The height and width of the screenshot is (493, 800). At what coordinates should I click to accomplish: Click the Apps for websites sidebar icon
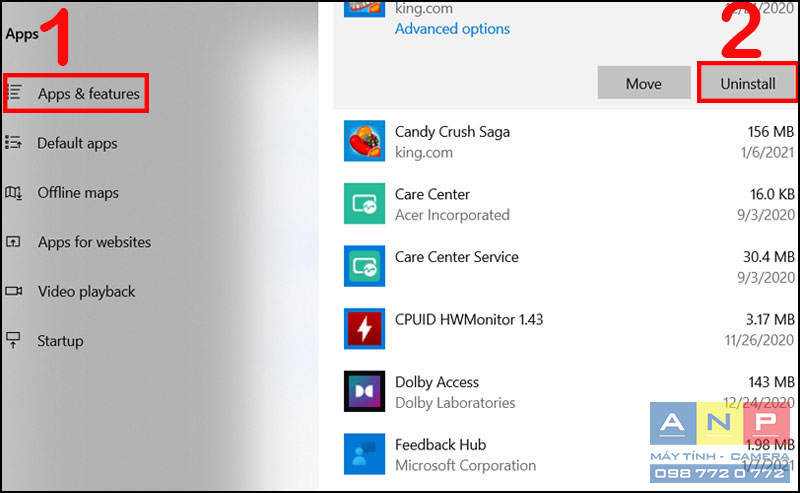(x=13, y=241)
